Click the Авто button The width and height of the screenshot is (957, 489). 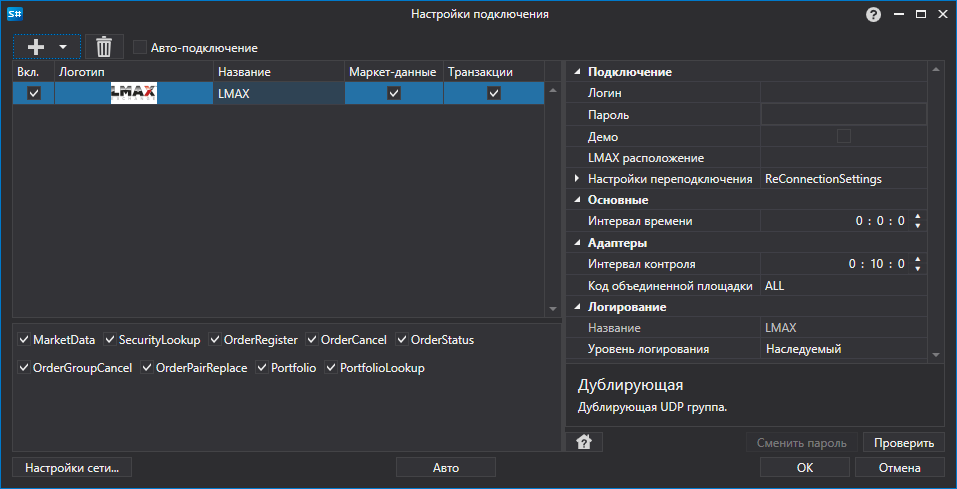tap(446, 468)
